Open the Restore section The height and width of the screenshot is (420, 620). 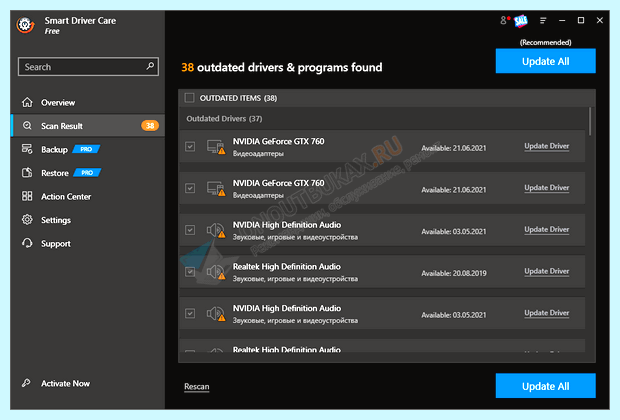click(88, 173)
